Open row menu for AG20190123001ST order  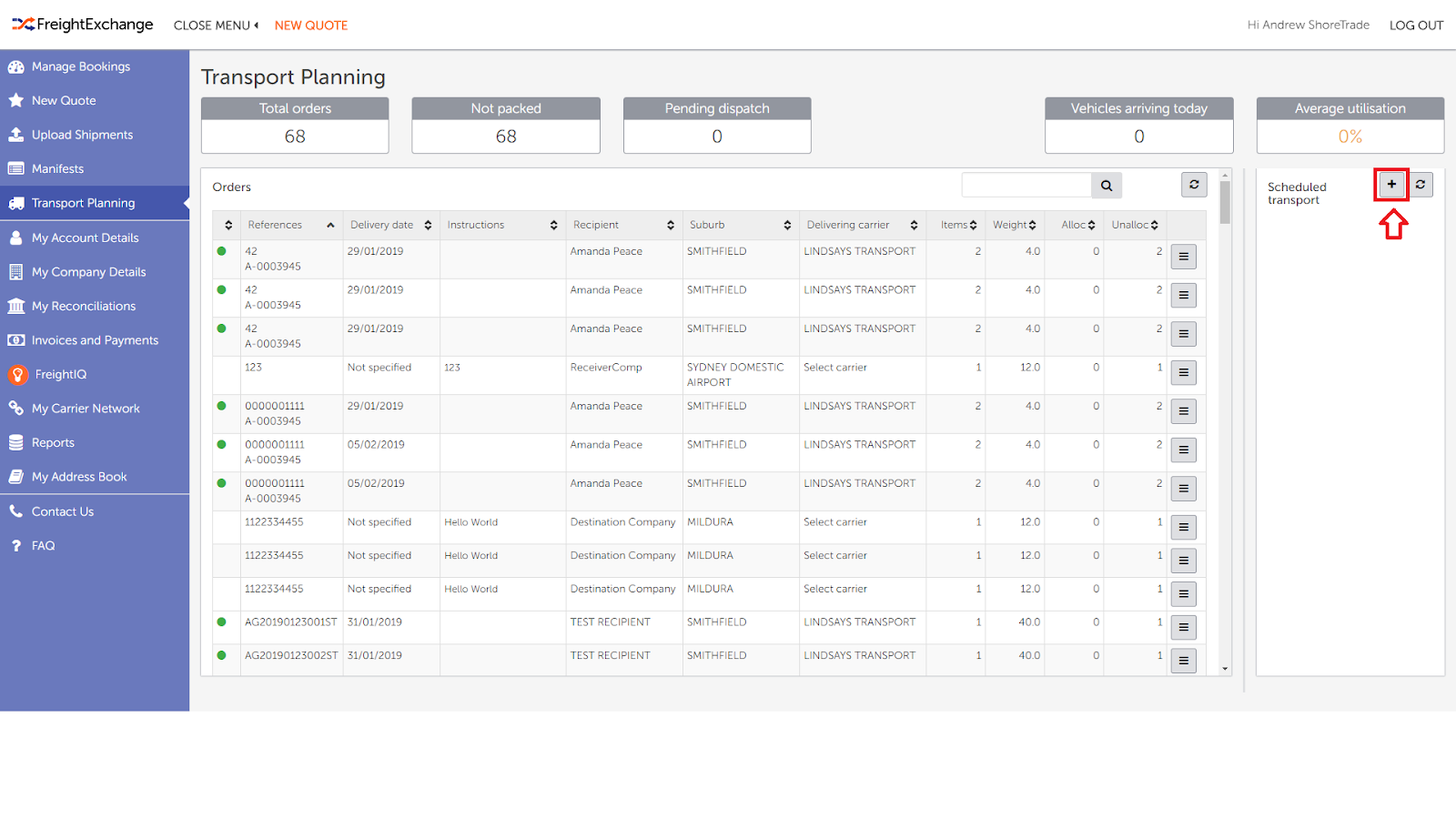coord(1183,627)
